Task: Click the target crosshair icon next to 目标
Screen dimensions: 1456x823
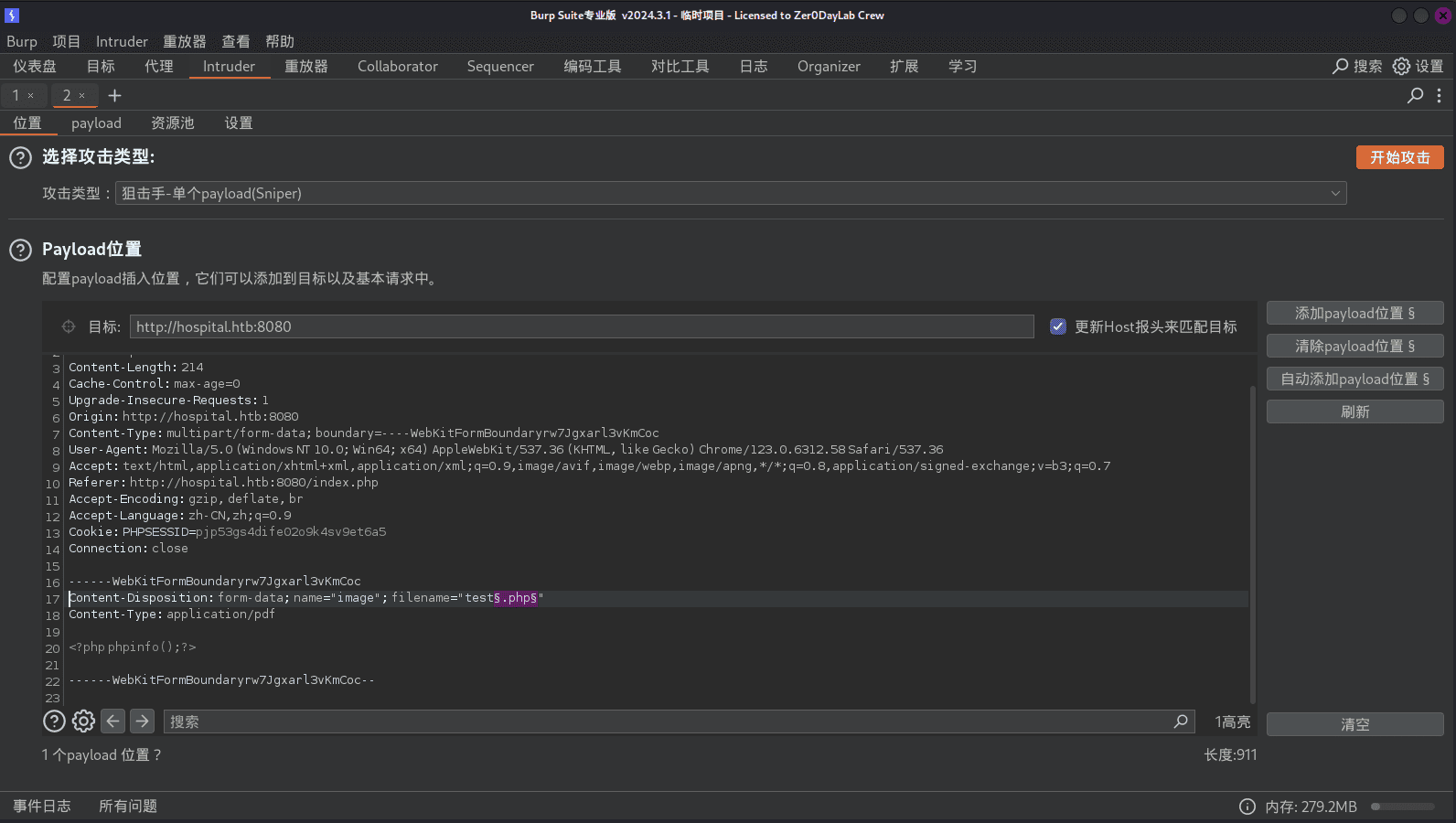Action: point(69,326)
